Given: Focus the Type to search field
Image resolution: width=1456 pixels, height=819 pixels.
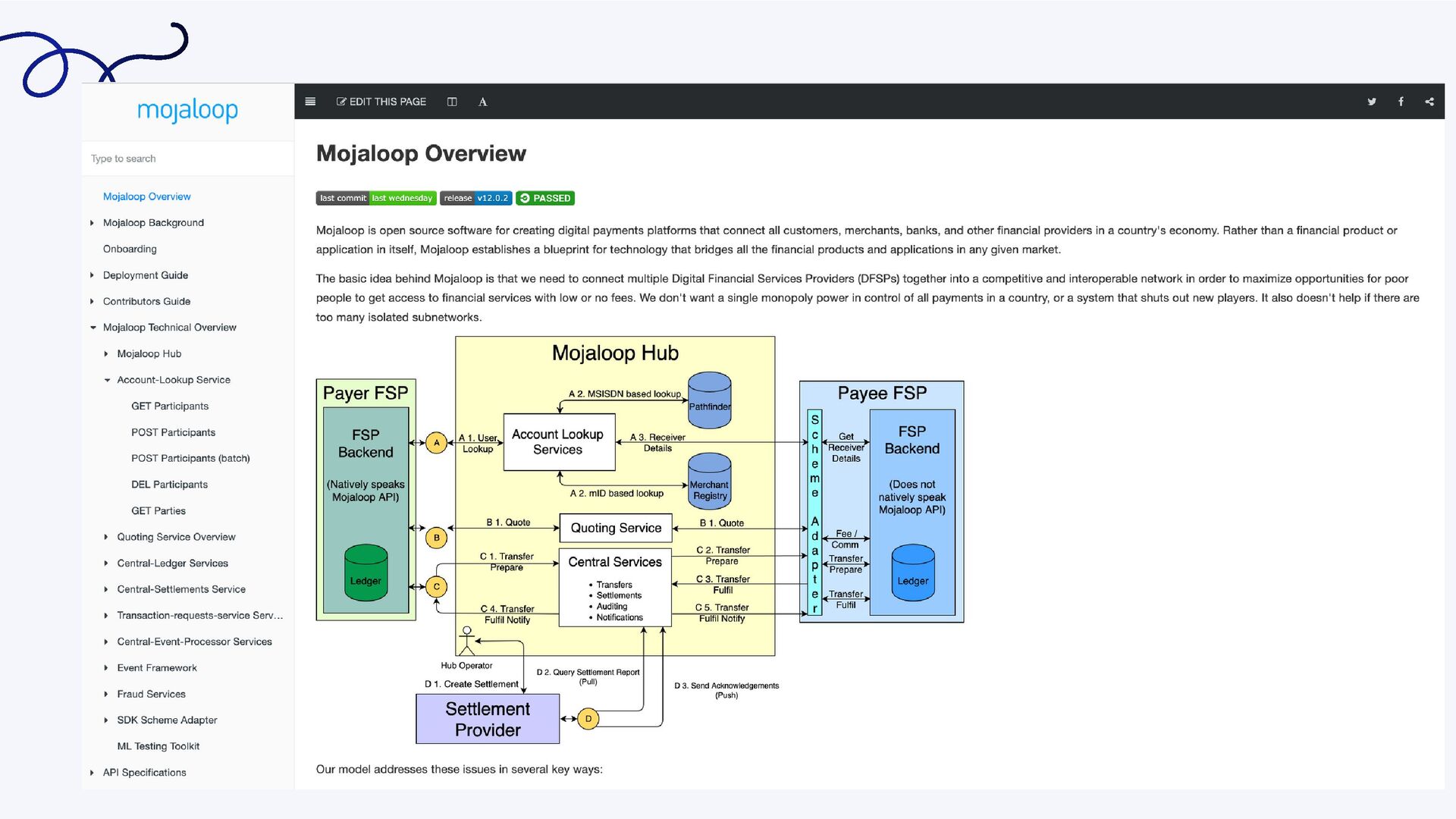Looking at the screenshot, I should click(187, 158).
